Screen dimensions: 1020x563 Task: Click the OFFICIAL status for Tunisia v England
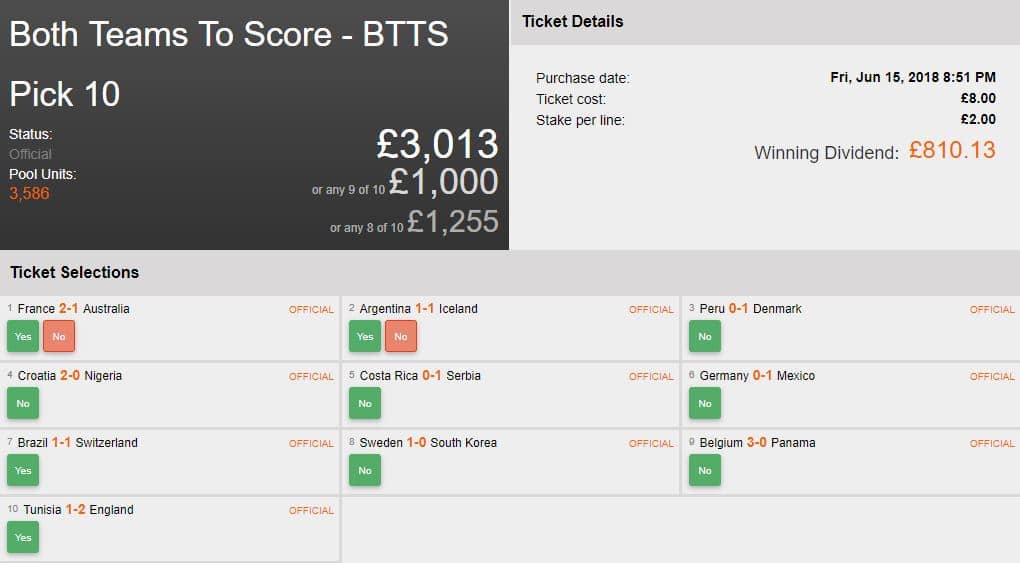(x=311, y=510)
